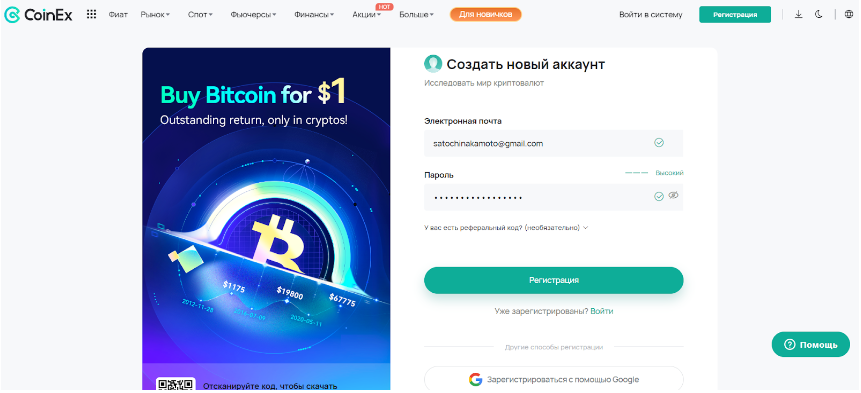Click the large green Регистрация button
The height and width of the screenshot is (393, 861).
pyautogui.click(x=554, y=280)
